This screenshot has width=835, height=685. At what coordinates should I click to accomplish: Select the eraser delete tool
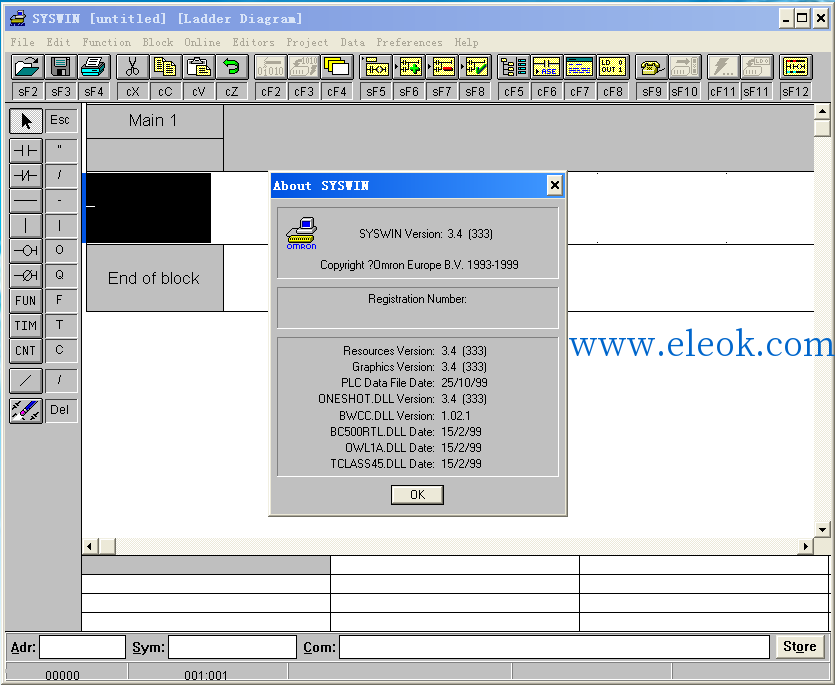tap(26, 411)
